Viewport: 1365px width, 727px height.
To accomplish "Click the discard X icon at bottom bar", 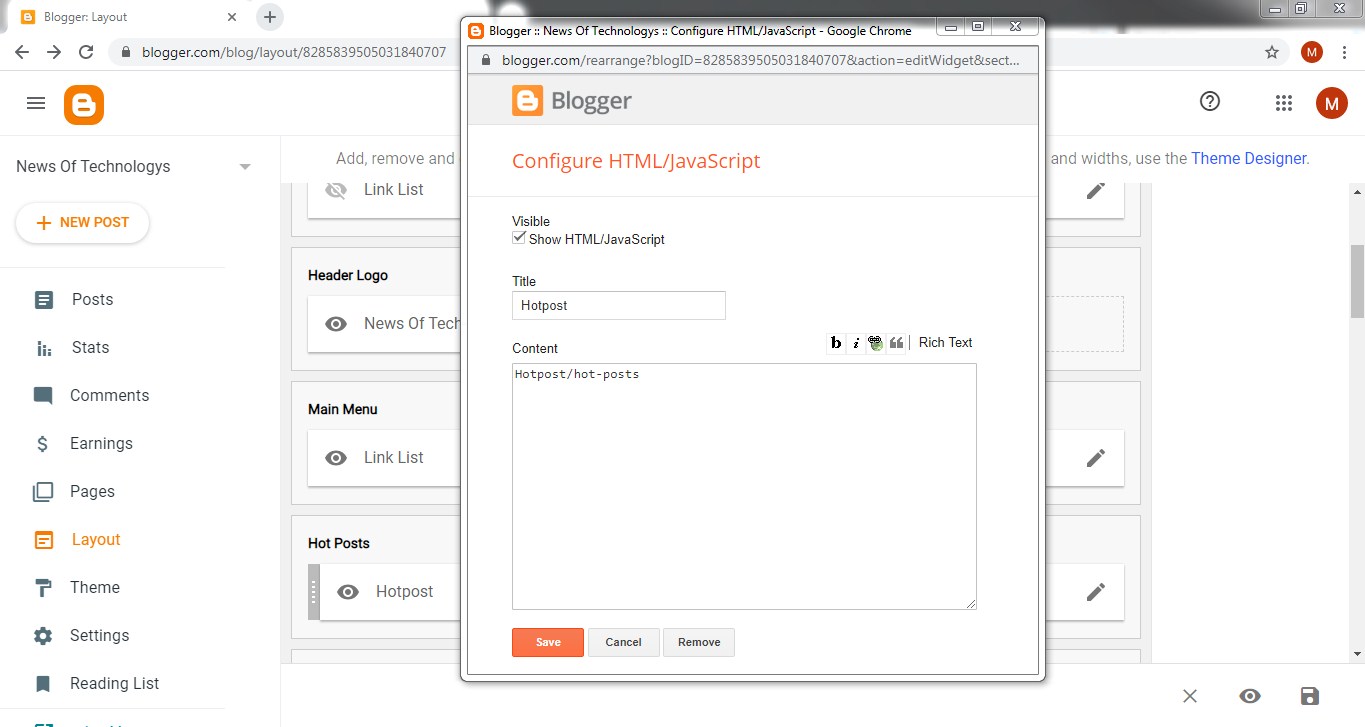I will [x=1190, y=696].
